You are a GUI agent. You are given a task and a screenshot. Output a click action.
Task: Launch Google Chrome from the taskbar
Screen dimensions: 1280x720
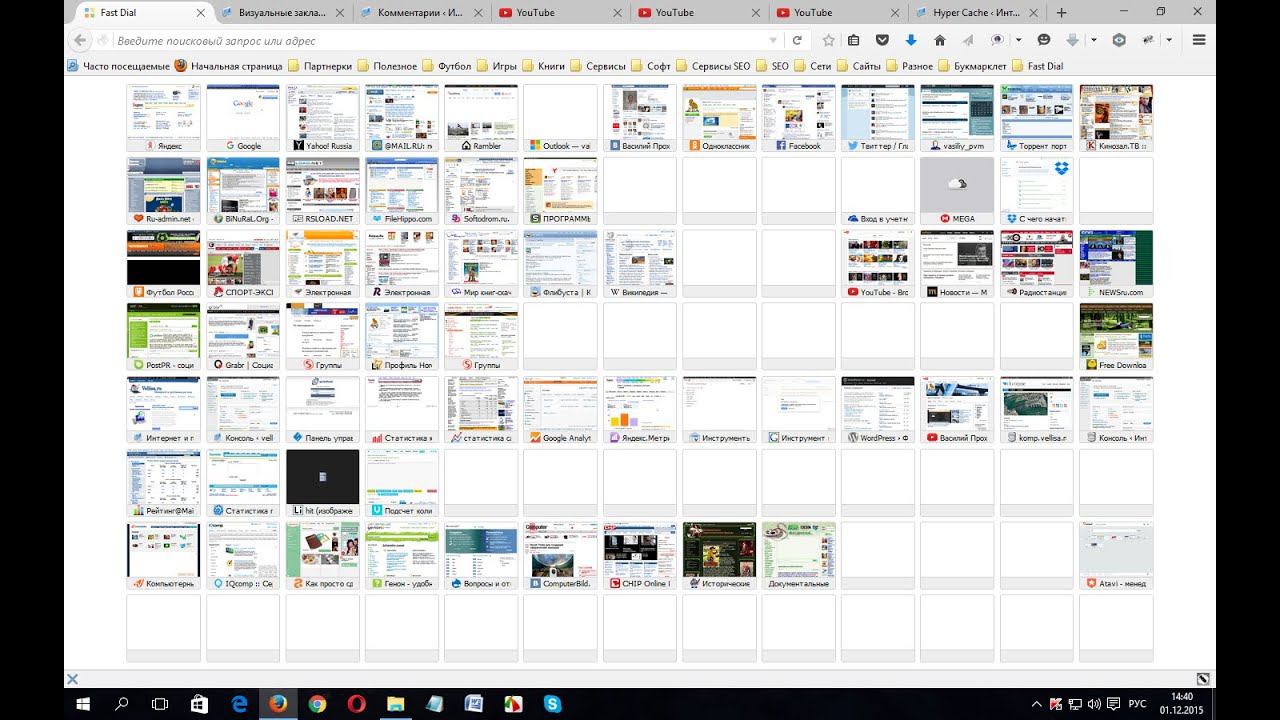tap(317, 704)
